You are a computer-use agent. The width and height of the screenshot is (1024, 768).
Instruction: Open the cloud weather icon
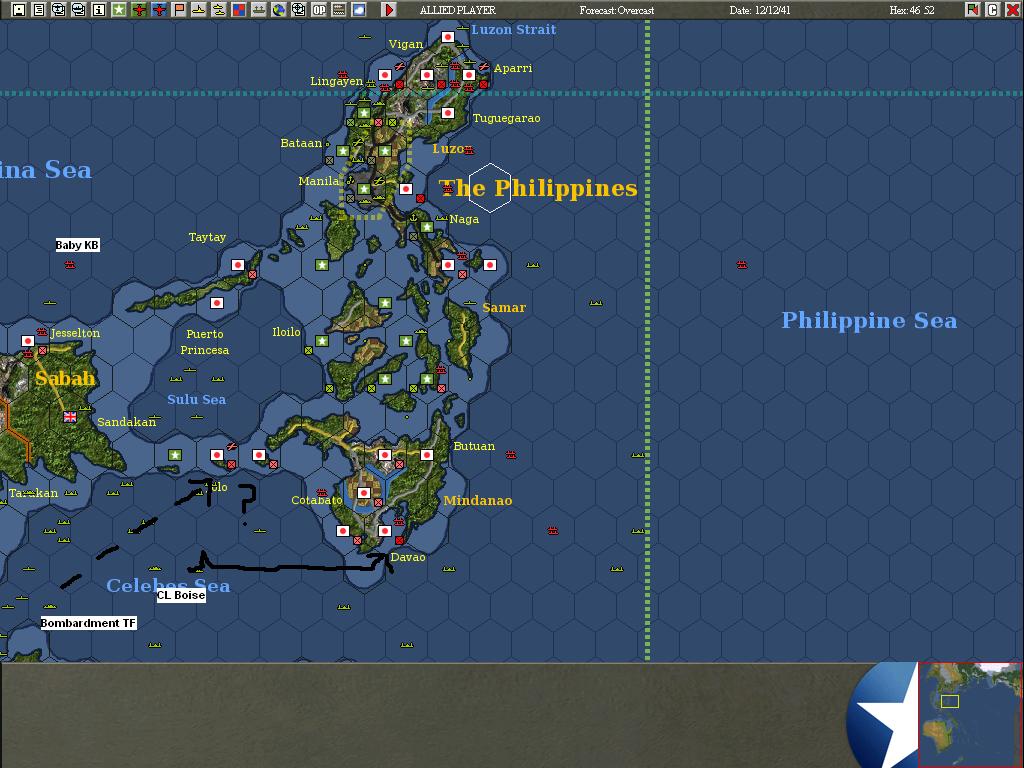coord(359,10)
